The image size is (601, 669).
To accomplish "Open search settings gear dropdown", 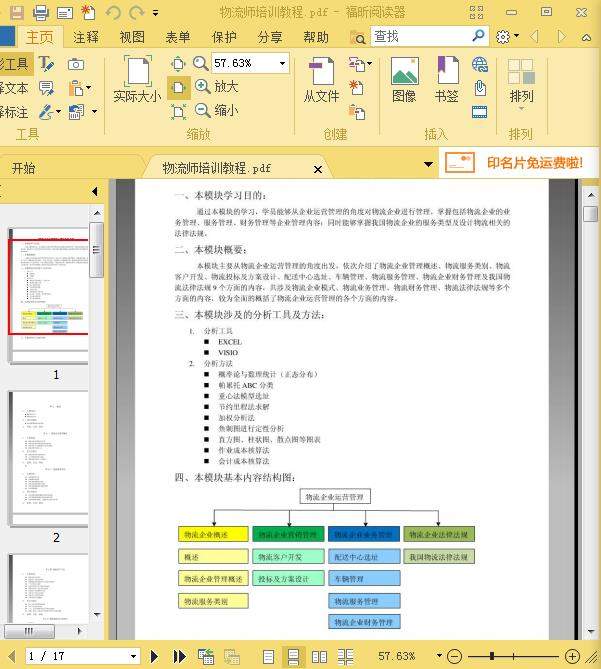I will (x=507, y=37).
